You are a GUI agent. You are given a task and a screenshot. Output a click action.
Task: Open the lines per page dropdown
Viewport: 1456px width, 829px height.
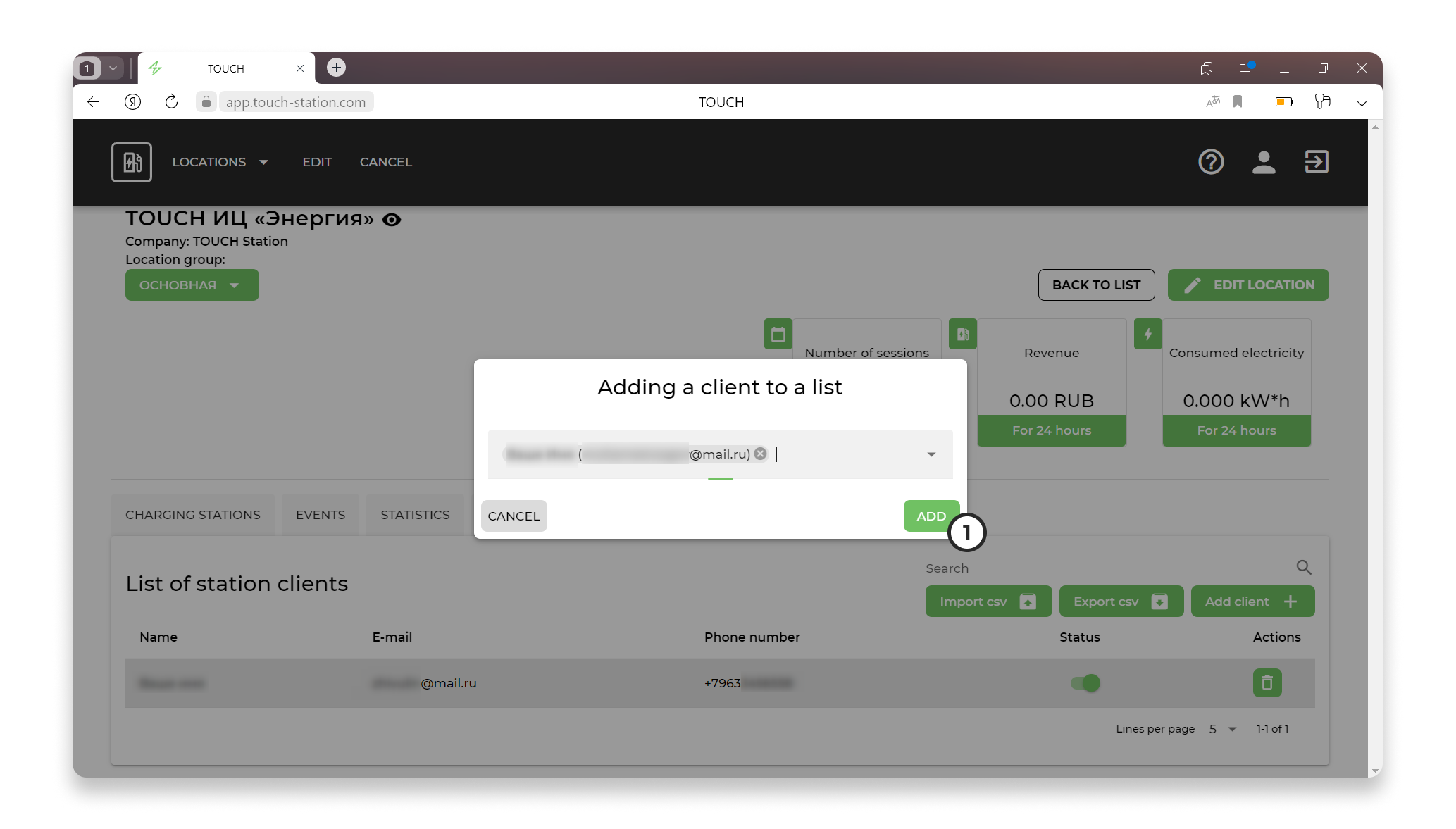[1223, 729]
